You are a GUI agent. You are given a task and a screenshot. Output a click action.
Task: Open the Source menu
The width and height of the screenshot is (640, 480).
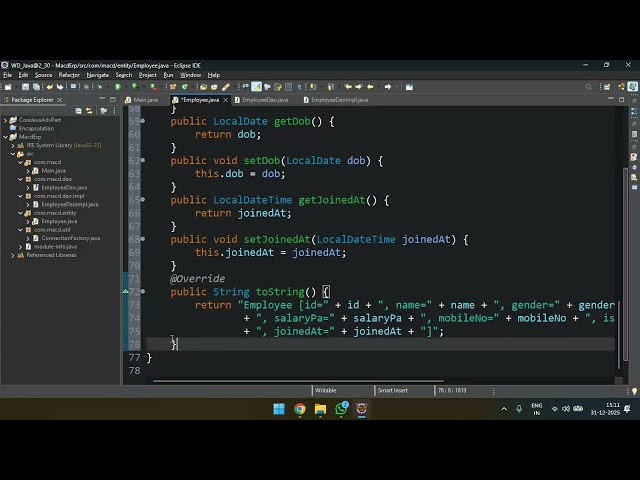click(x=43, y=75)
